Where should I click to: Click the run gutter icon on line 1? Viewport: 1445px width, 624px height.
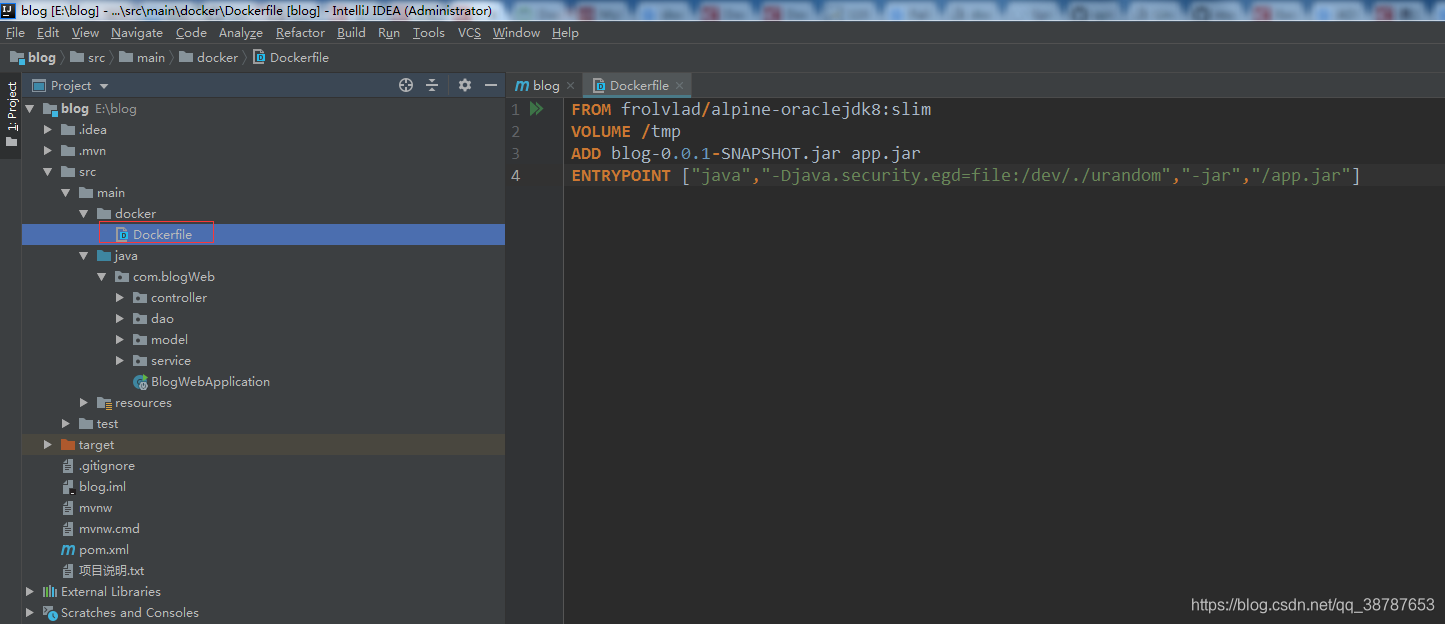537,109
